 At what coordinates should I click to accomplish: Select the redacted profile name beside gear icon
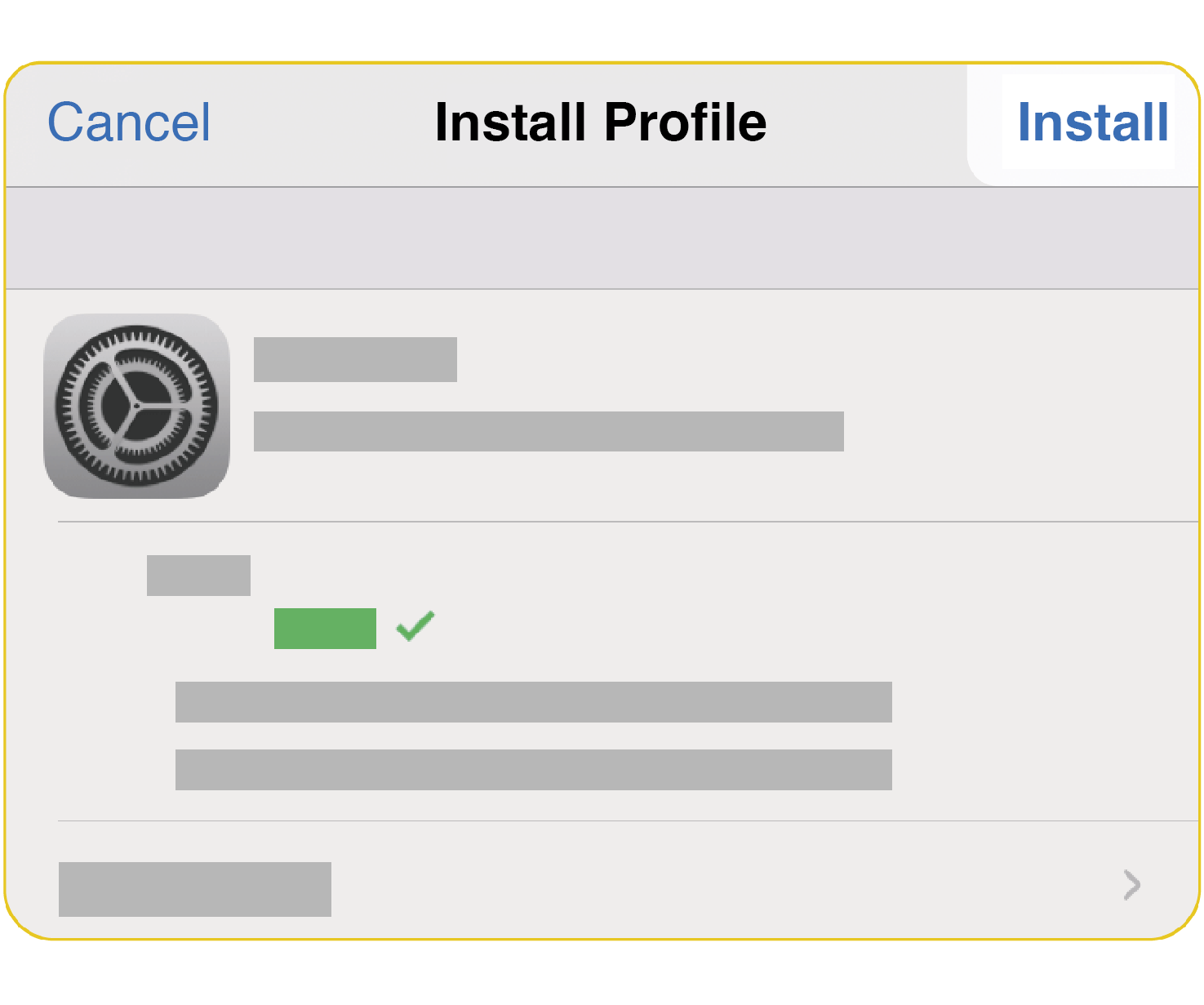(x=355, y=359)
